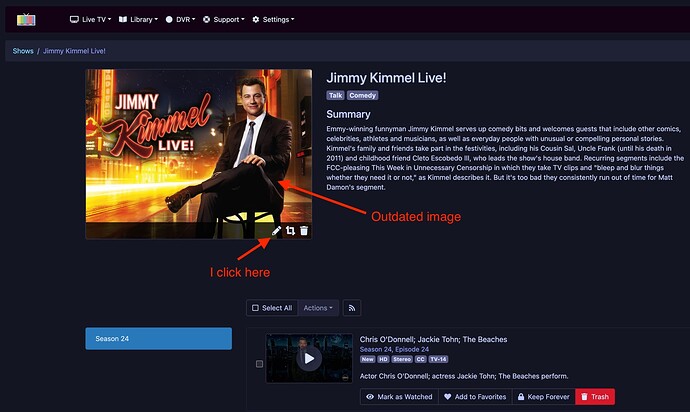Expand the Actions dropdown
The height and width of the screenshot is (412, 690).
pyautogui.click(x=319, y=308)
